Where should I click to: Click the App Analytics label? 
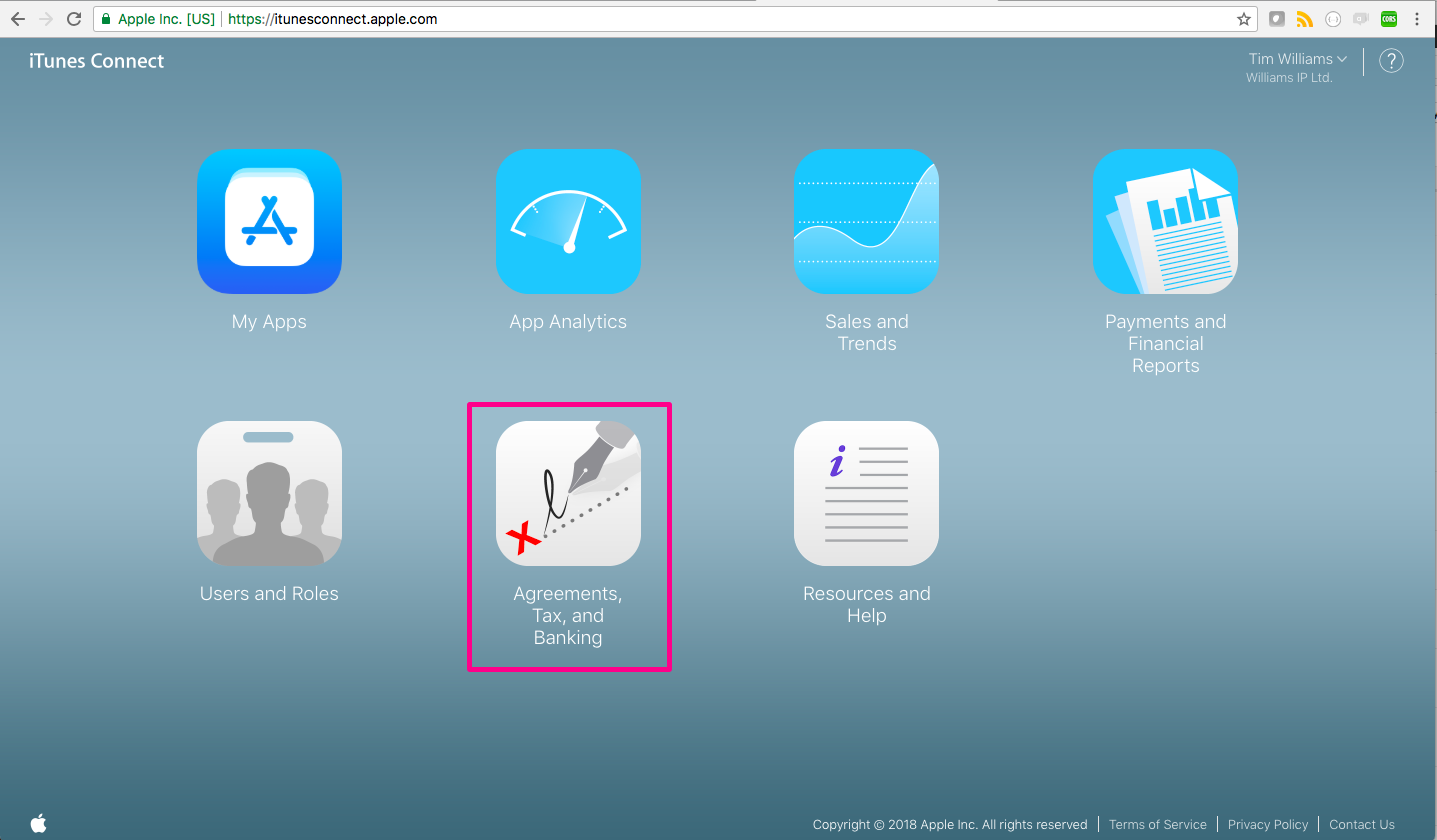(x=568, y=322)
